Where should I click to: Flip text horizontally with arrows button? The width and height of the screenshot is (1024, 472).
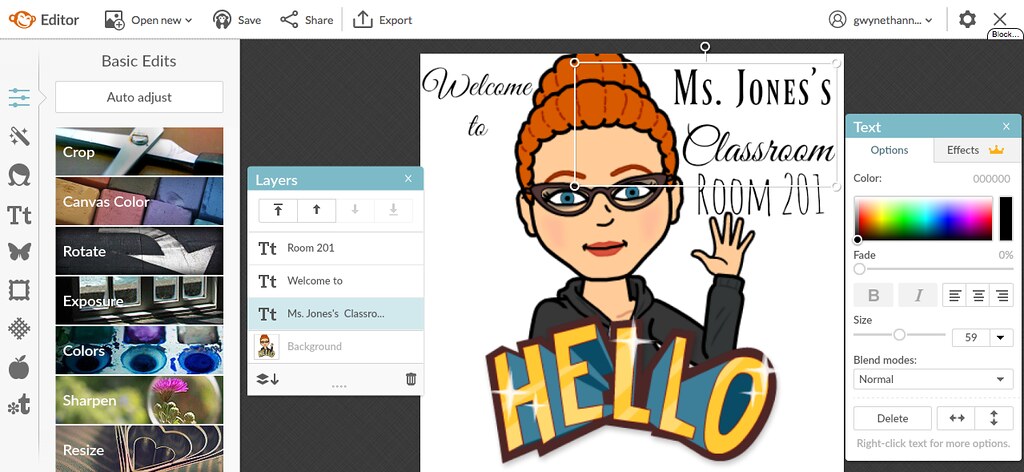957,418
